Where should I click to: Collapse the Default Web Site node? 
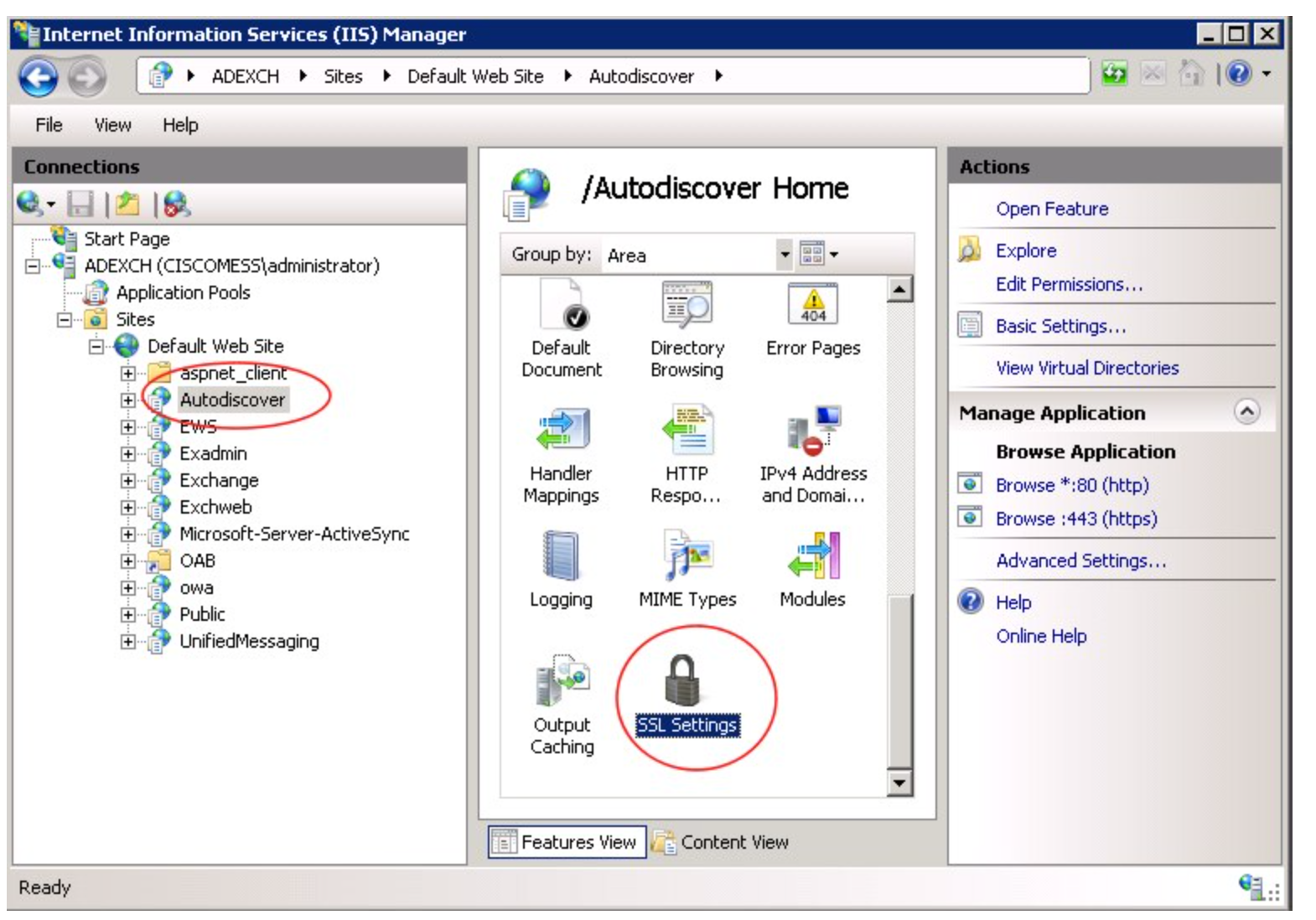[96, 347]
